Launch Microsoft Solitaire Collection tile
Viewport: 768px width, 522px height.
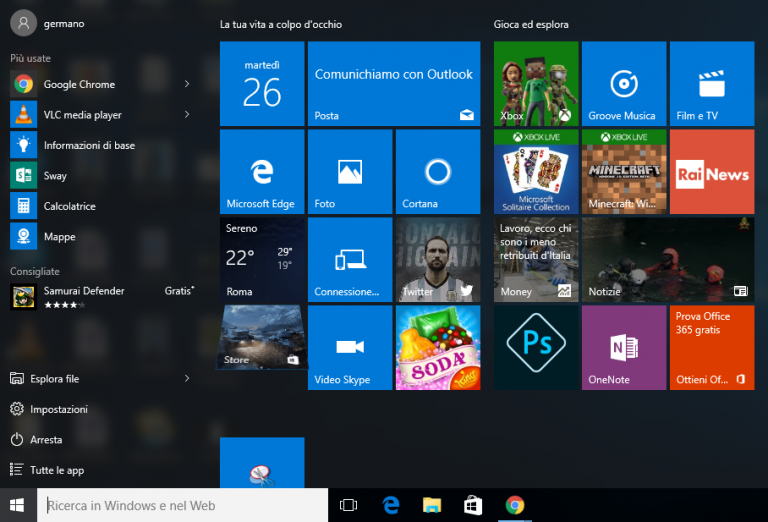[536, 172]
